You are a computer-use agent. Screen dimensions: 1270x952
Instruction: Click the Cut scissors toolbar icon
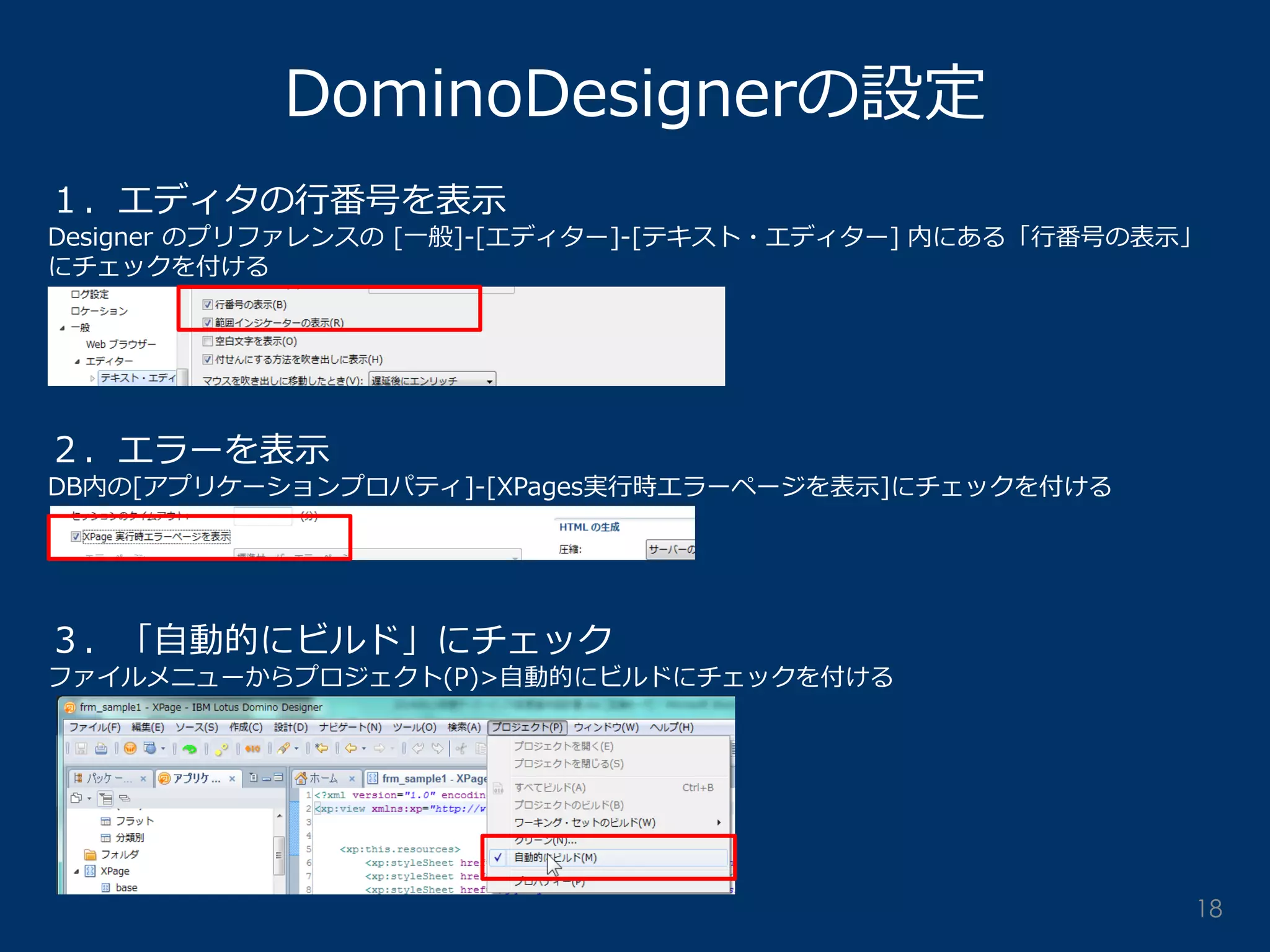pyautogui.click(x=461, y=749)
